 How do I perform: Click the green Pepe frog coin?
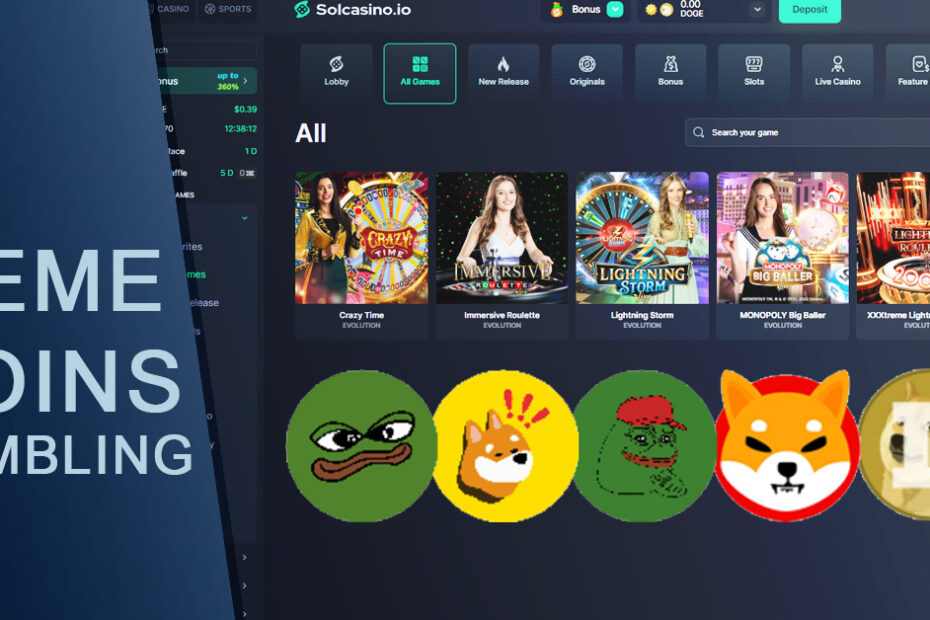pos(362,446)
